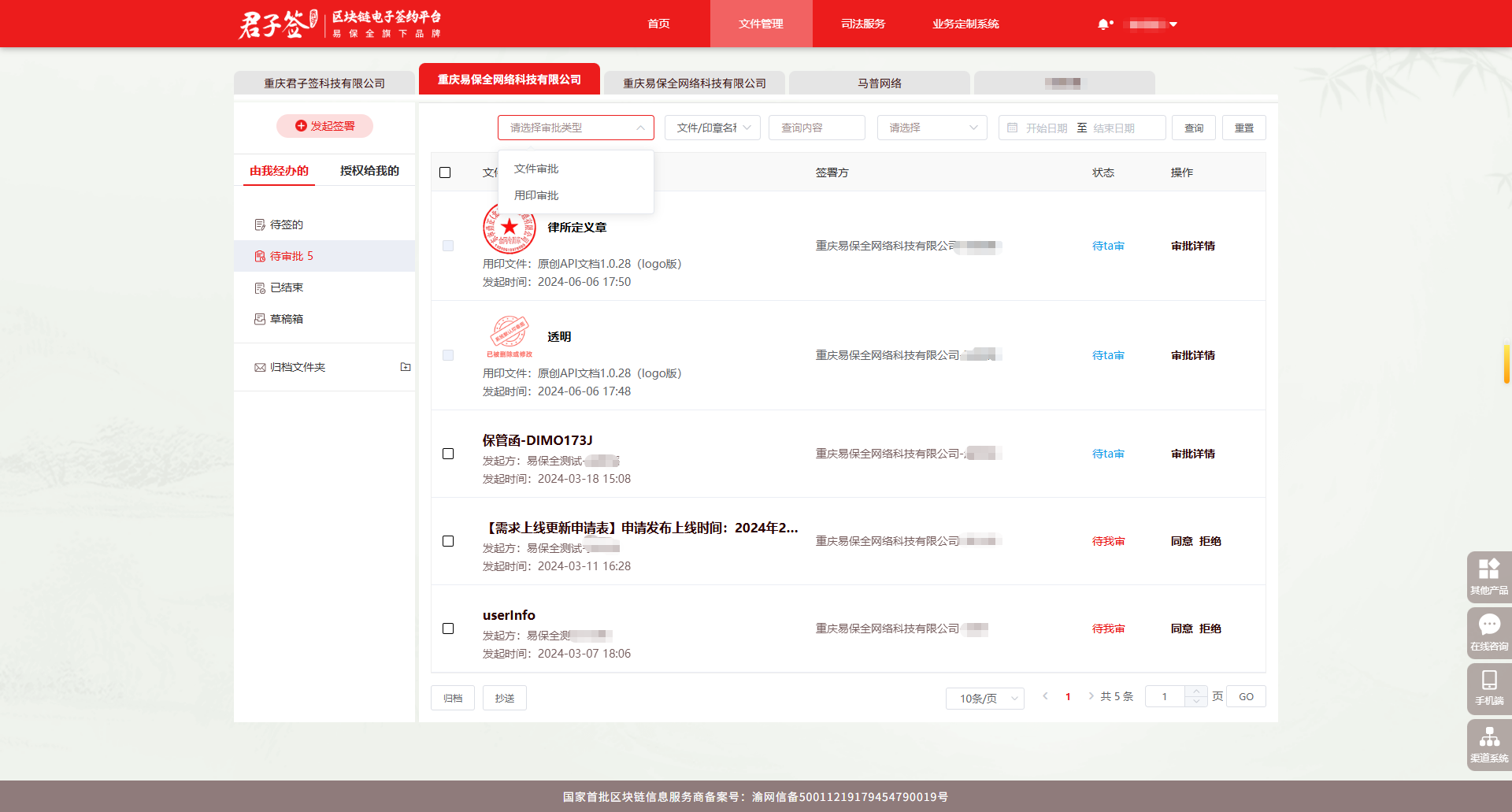Switch to the 授权给我的 tab
Screen dimensions: 1512x812
coord(369,171)
